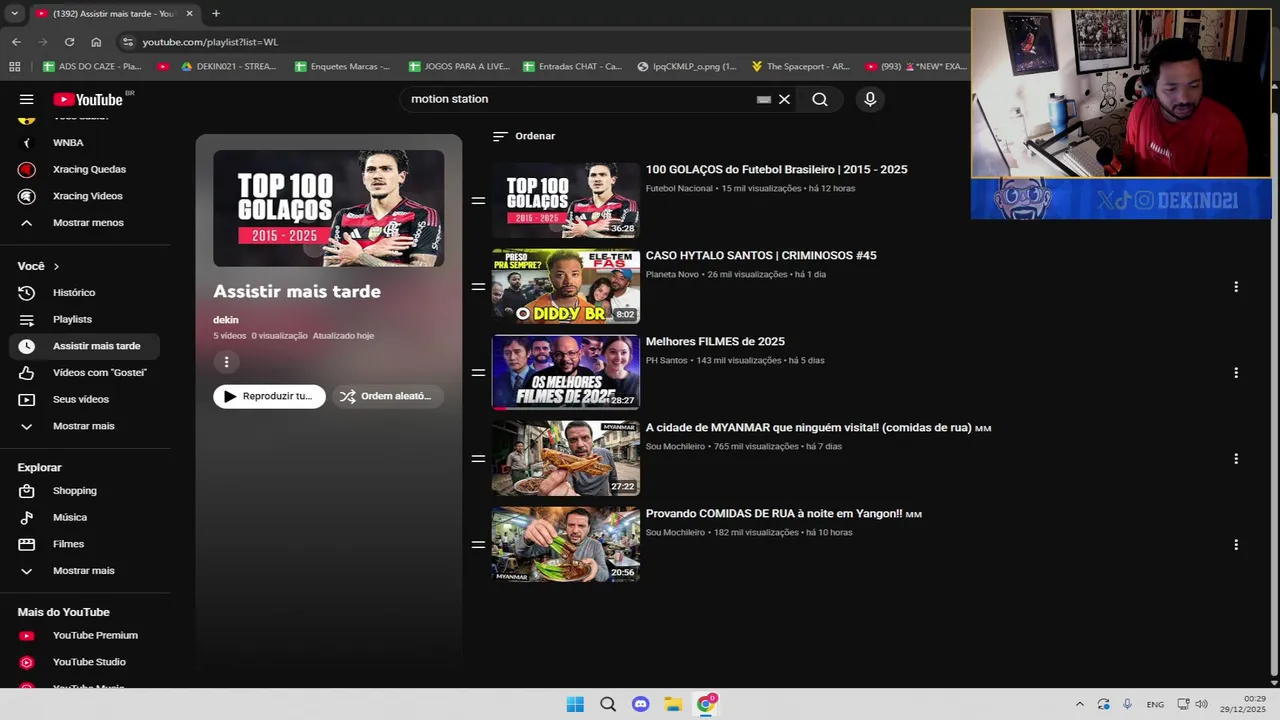
Task: Open Xracing Quedas subscription channel
Action: [90, 169]
